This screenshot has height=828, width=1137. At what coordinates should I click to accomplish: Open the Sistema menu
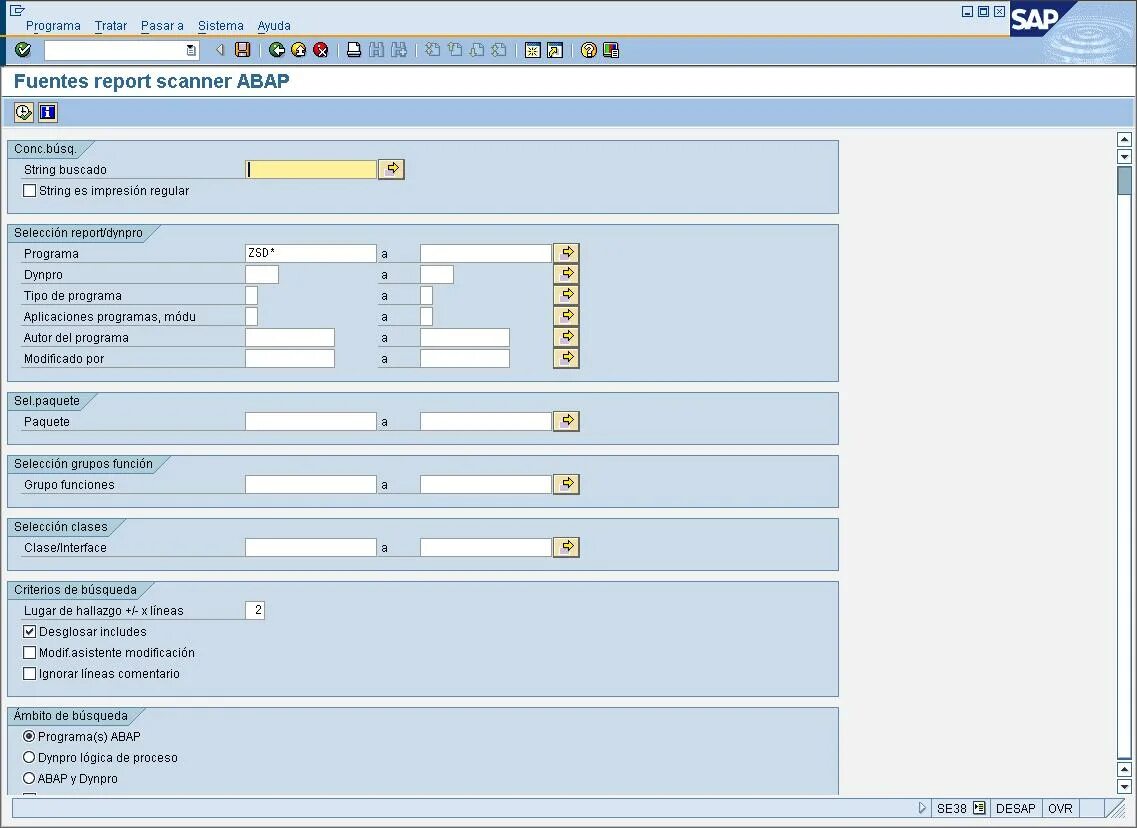point(220,25)
